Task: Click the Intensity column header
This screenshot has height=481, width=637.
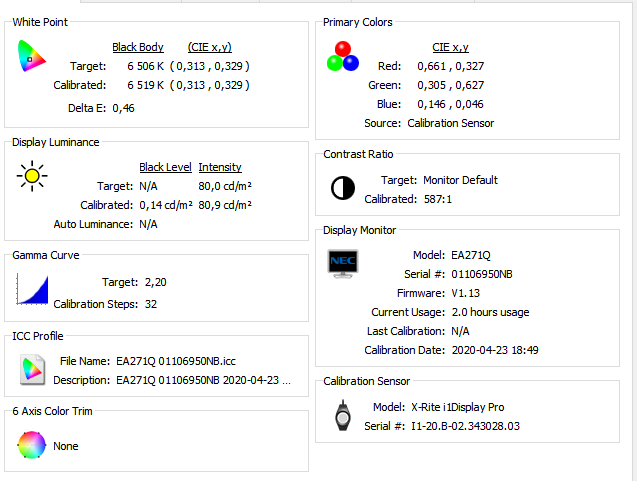Action: 220,167
